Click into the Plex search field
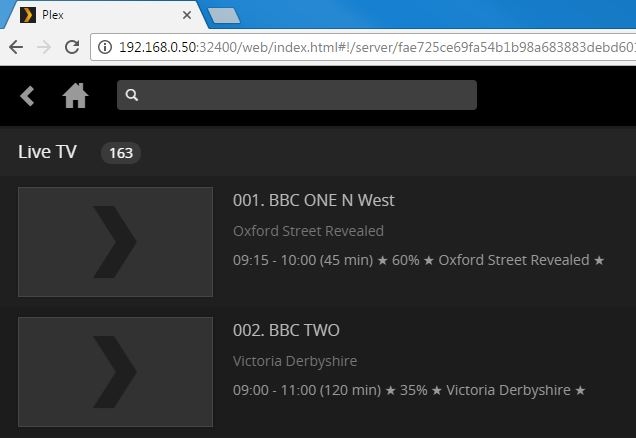 [297, 95]
